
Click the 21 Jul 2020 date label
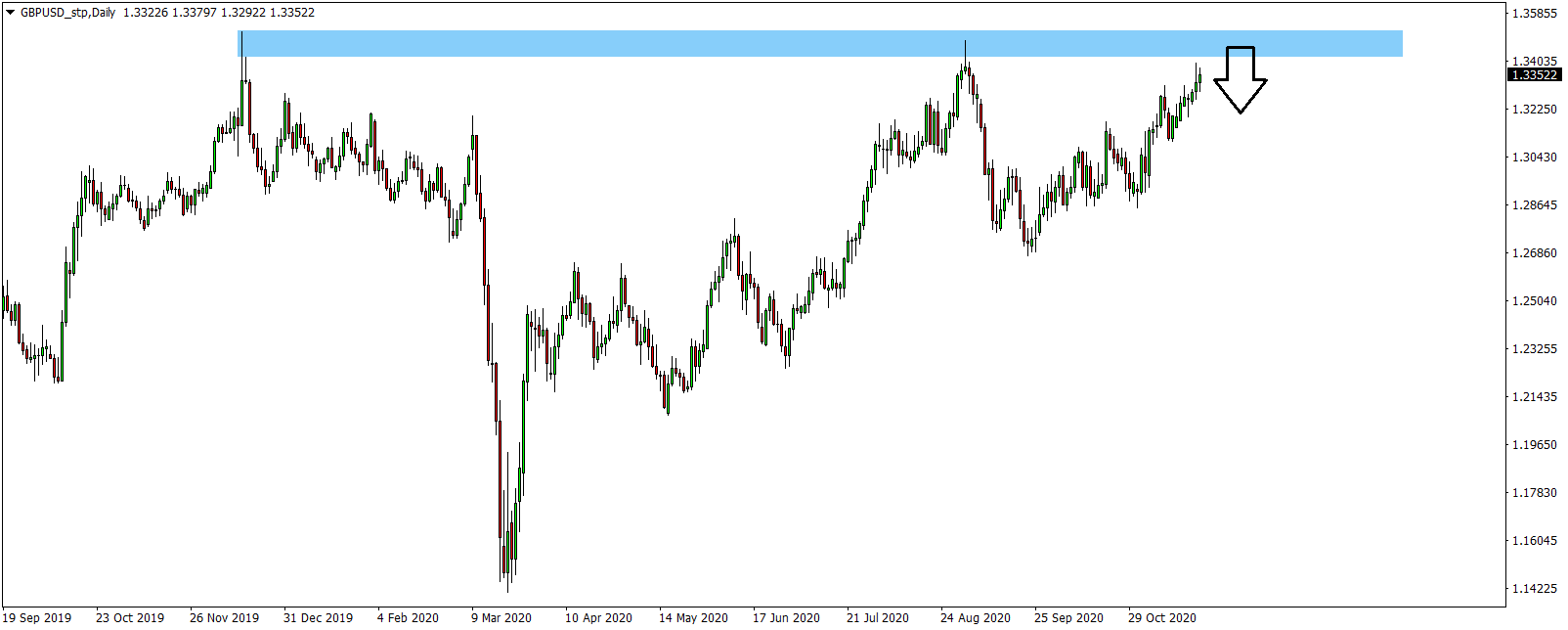(878, 618)
